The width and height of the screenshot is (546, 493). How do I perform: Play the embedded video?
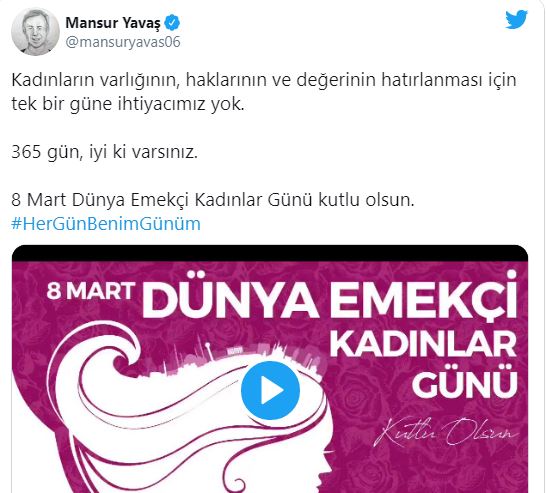click(270, 390)
